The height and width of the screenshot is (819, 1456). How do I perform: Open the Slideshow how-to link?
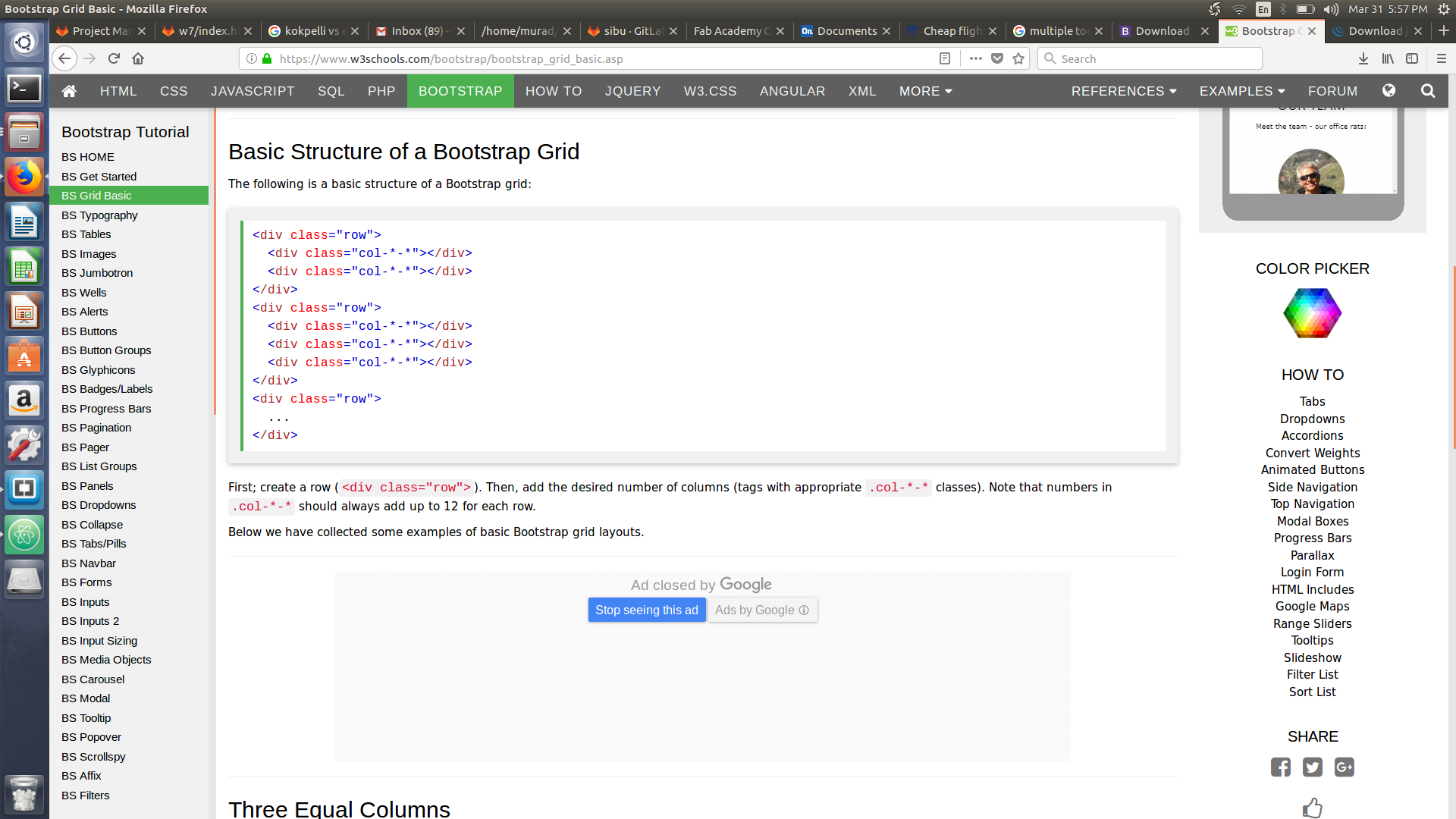tap(1312, 658)
